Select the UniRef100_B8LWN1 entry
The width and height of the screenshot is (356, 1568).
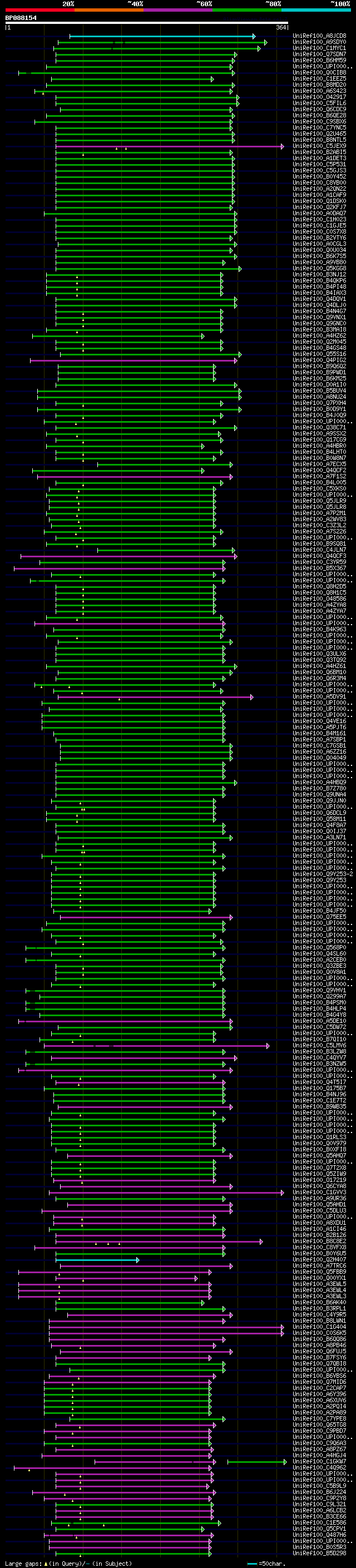319,1321
